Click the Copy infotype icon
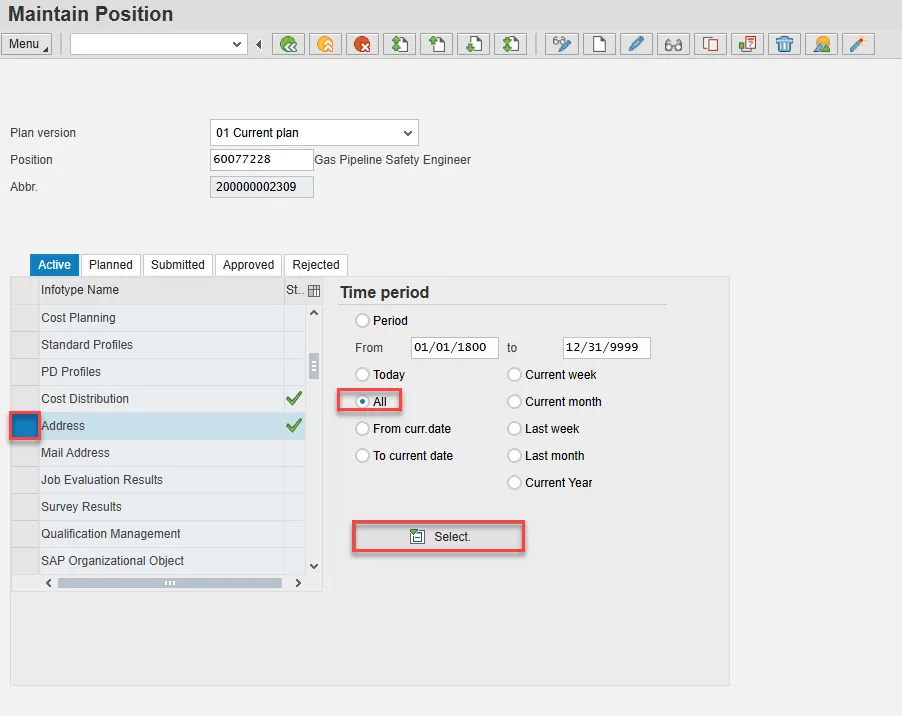 pos(710,44)
